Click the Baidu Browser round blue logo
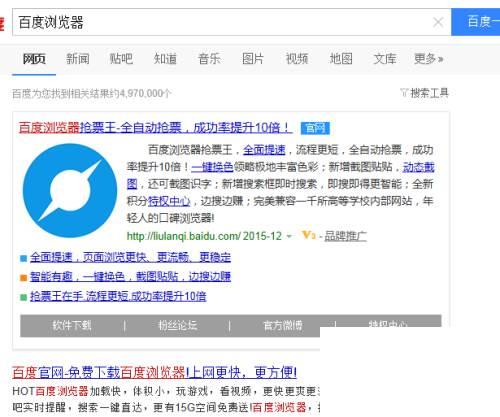The image size is (500, 417). click(x=70, y=191)
